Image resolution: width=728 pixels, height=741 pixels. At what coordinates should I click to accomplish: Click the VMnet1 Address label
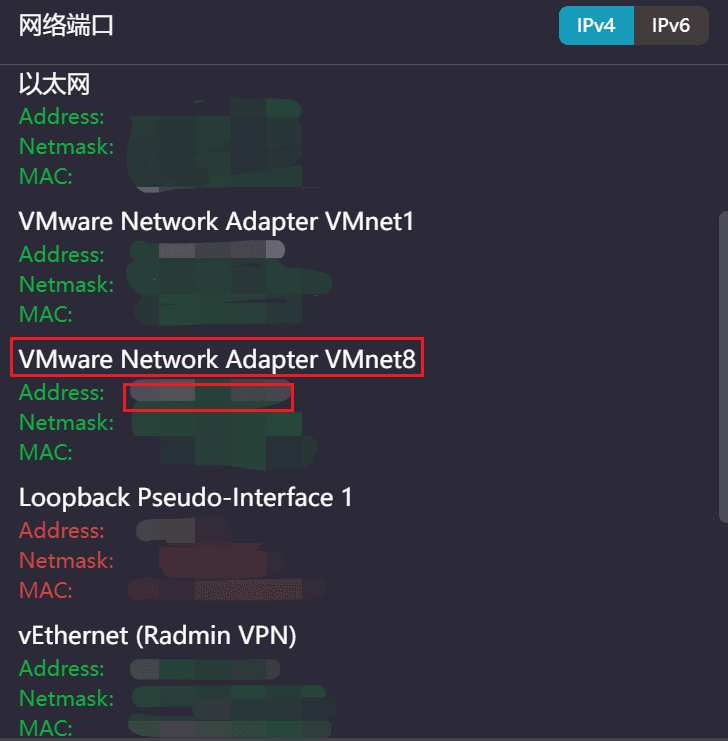point(61,254)
